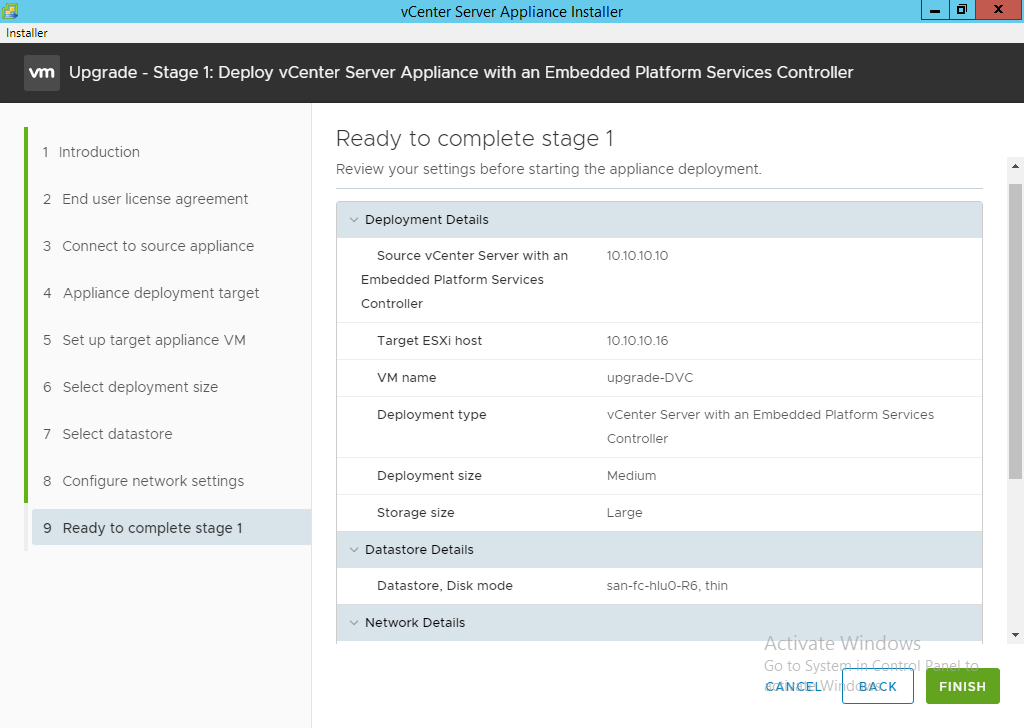Select step 9 Ready to complete stage 1
The height and width of the screenshot is (728, 1024).
click(171, 528)
